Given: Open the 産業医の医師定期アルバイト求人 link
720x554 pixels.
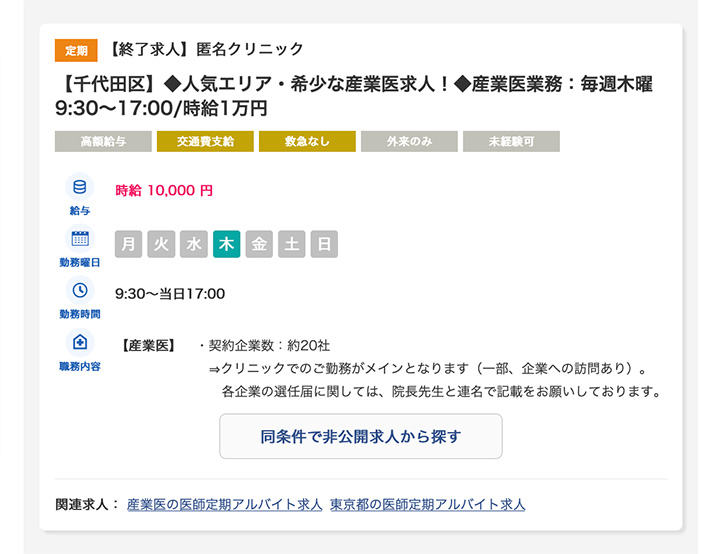Looking at the screenshot, I should [x=225, y=504].
